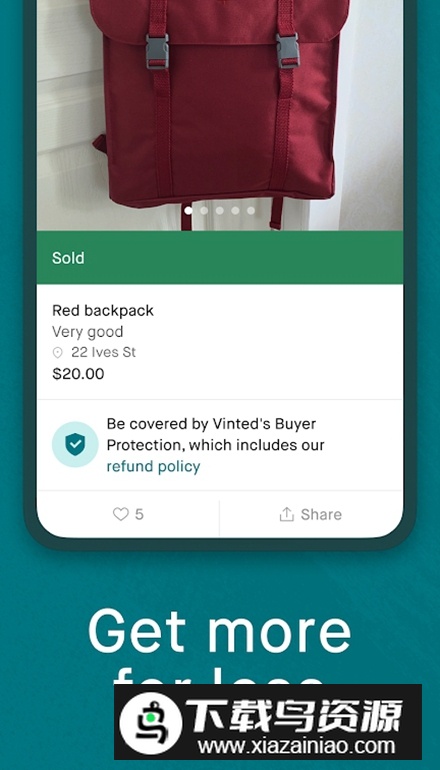Click the $20.00 price text
Image resolution: width=440 pixels, height=770 pixels.
tap(78, 374)
